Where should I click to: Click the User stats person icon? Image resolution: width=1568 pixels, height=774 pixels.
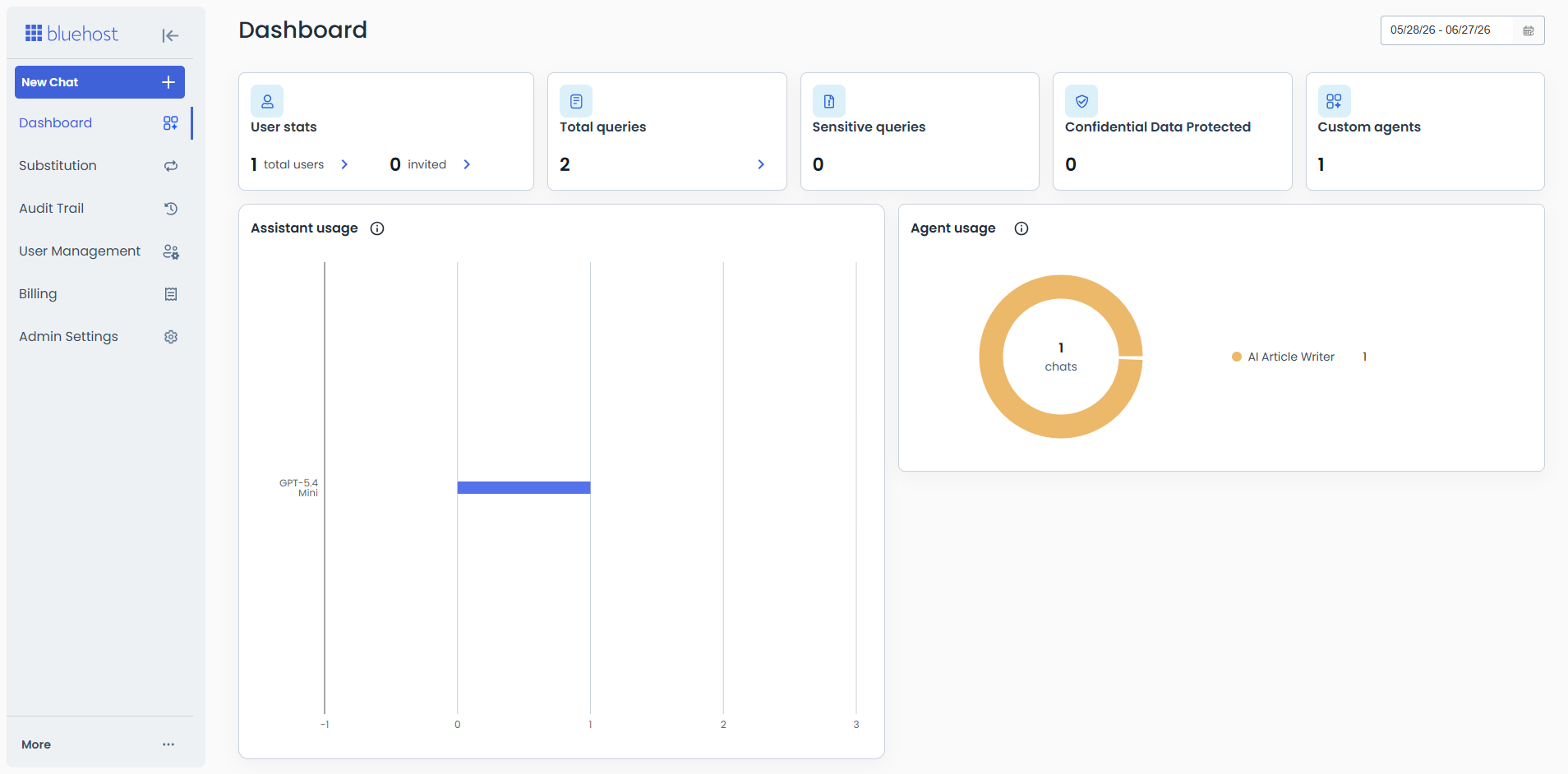[x=267, y=101]
